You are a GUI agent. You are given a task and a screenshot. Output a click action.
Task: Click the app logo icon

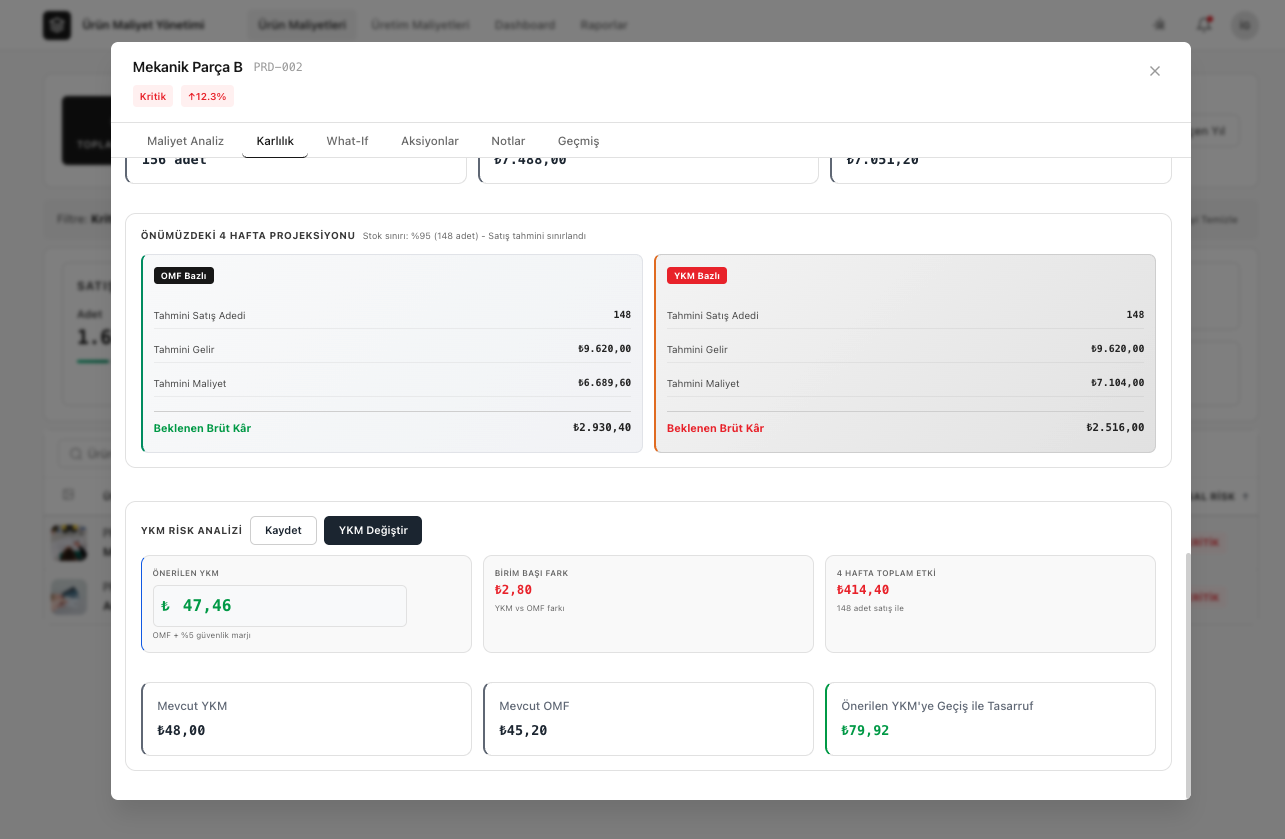(x=57, y=25)
